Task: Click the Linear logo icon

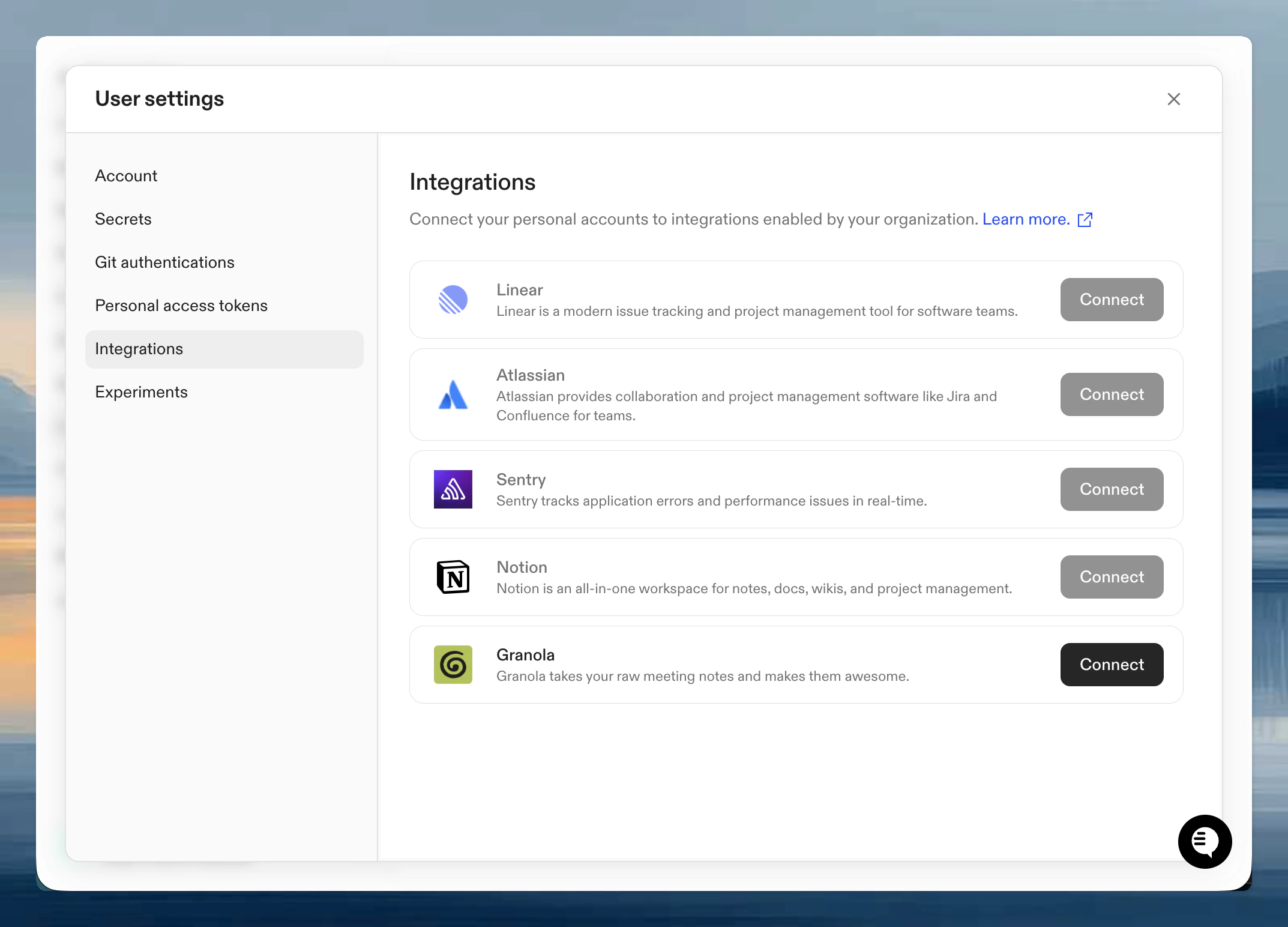Action: (453, 300)
